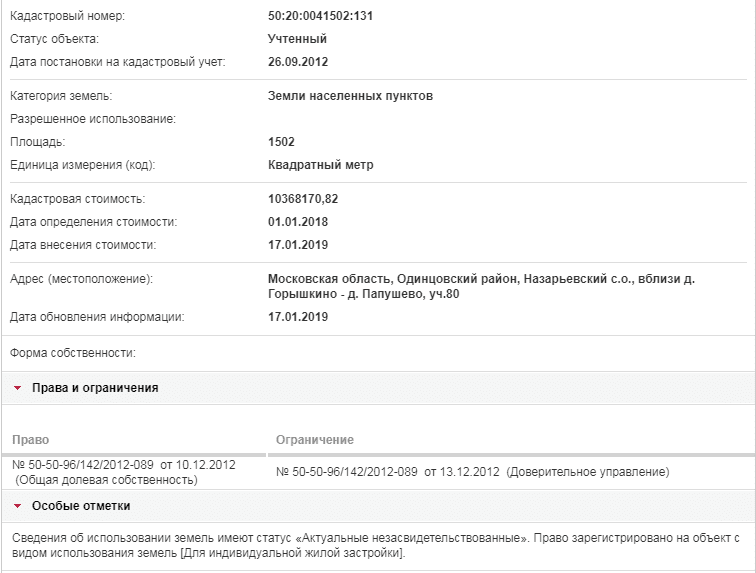Image resolution: width=756 pixels, height=573 pixels.
Task: Click the Форма собственности label
Action: coord(73,353)
